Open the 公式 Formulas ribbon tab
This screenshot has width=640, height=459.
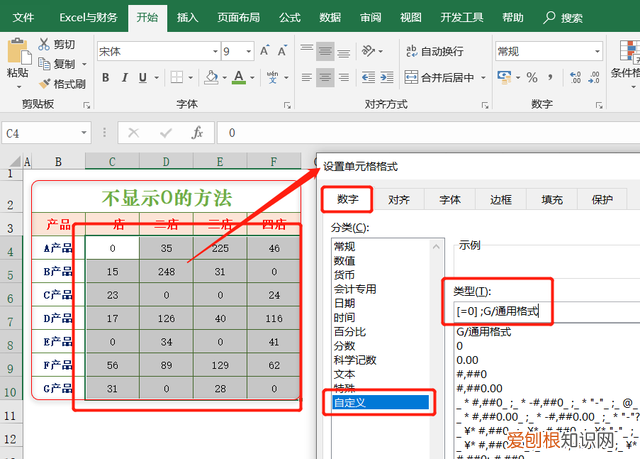coord(290,18)
